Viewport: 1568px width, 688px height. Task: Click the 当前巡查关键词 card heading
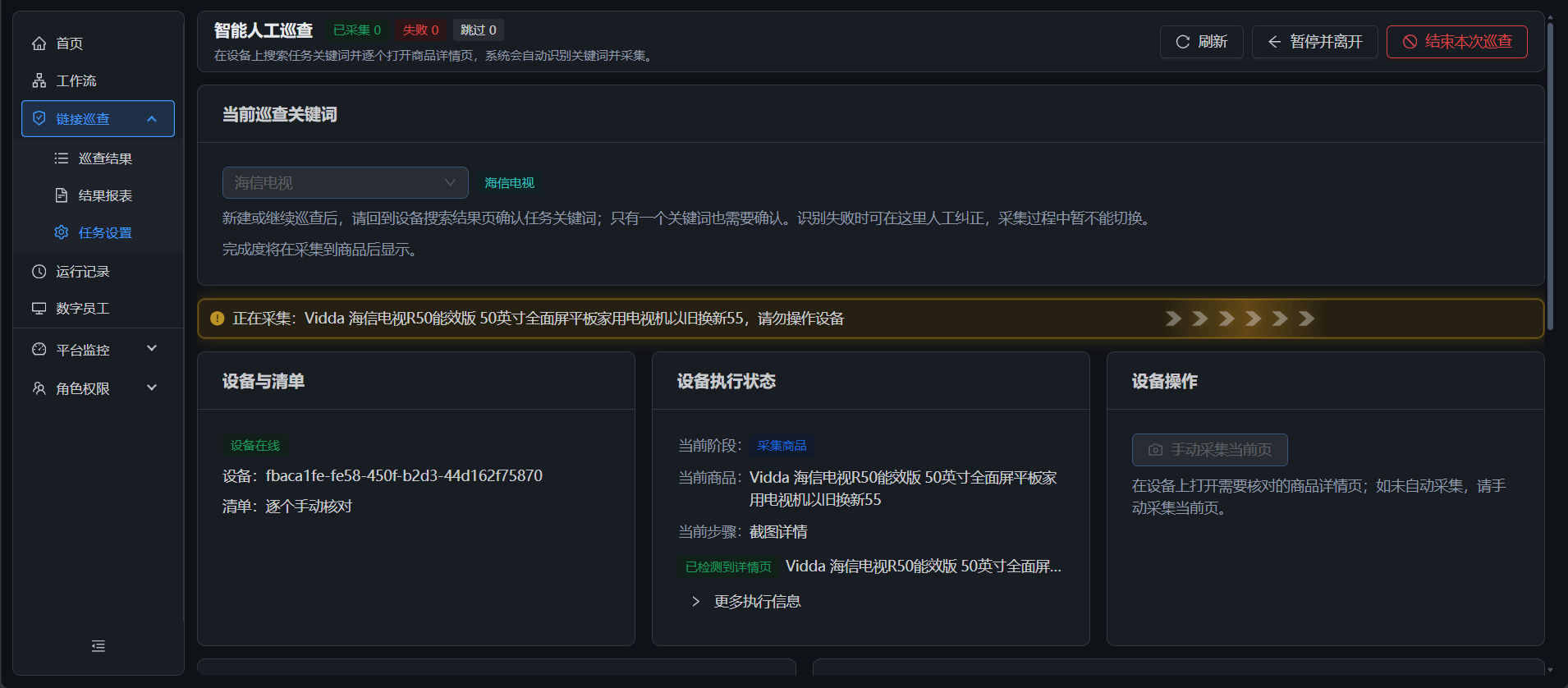[280, 114]
